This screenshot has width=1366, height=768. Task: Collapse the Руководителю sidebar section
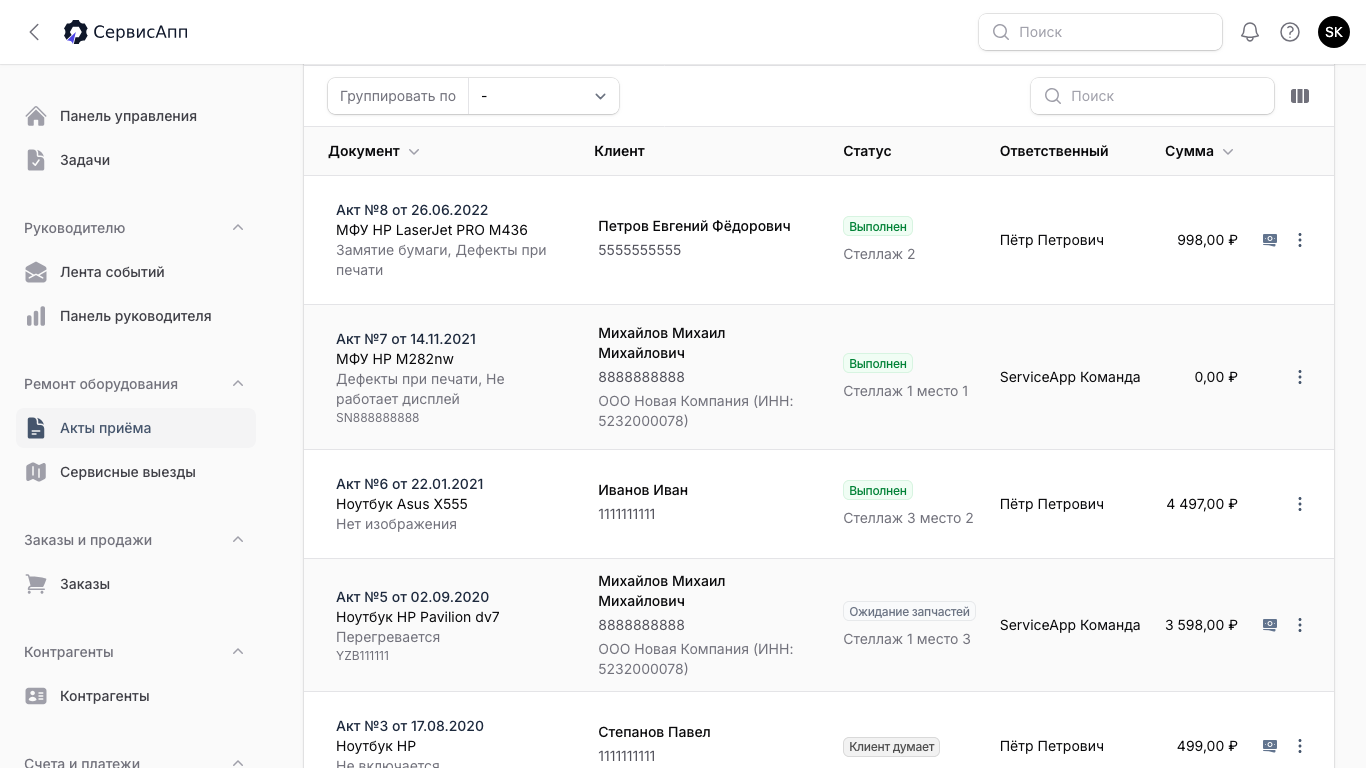pos(238,228)
